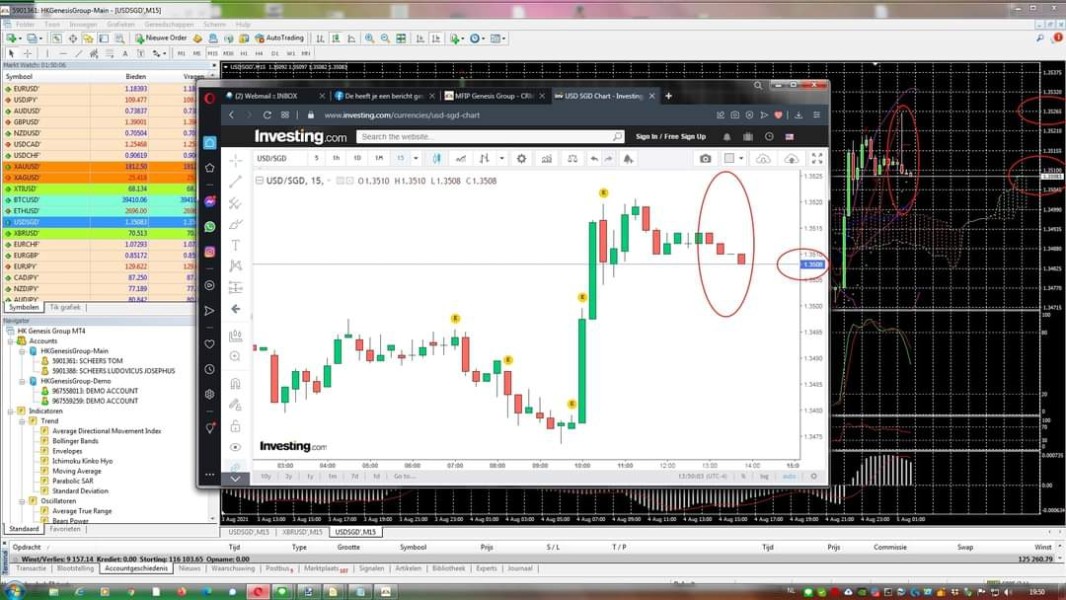Select the M15 timeframe in the MT4 toolbar
Screen dimensions: 1066x600
tap(213, 53)
